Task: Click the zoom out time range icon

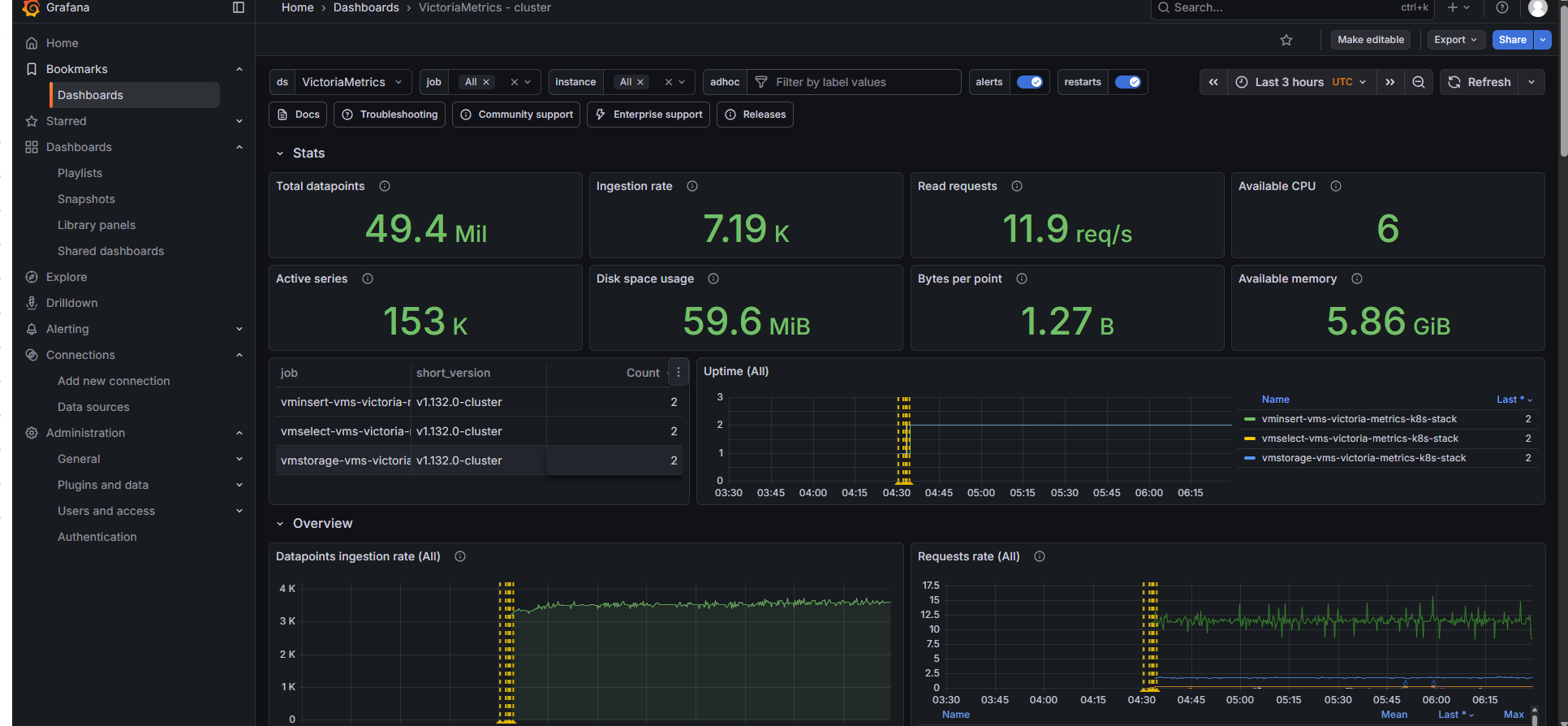Action: coord(1419,82)
